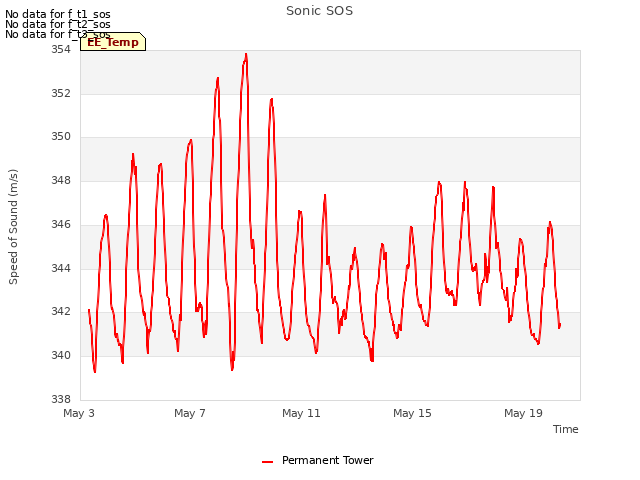
Task: Click the May 7 x-axis tick label
Action: click(190, 413)
